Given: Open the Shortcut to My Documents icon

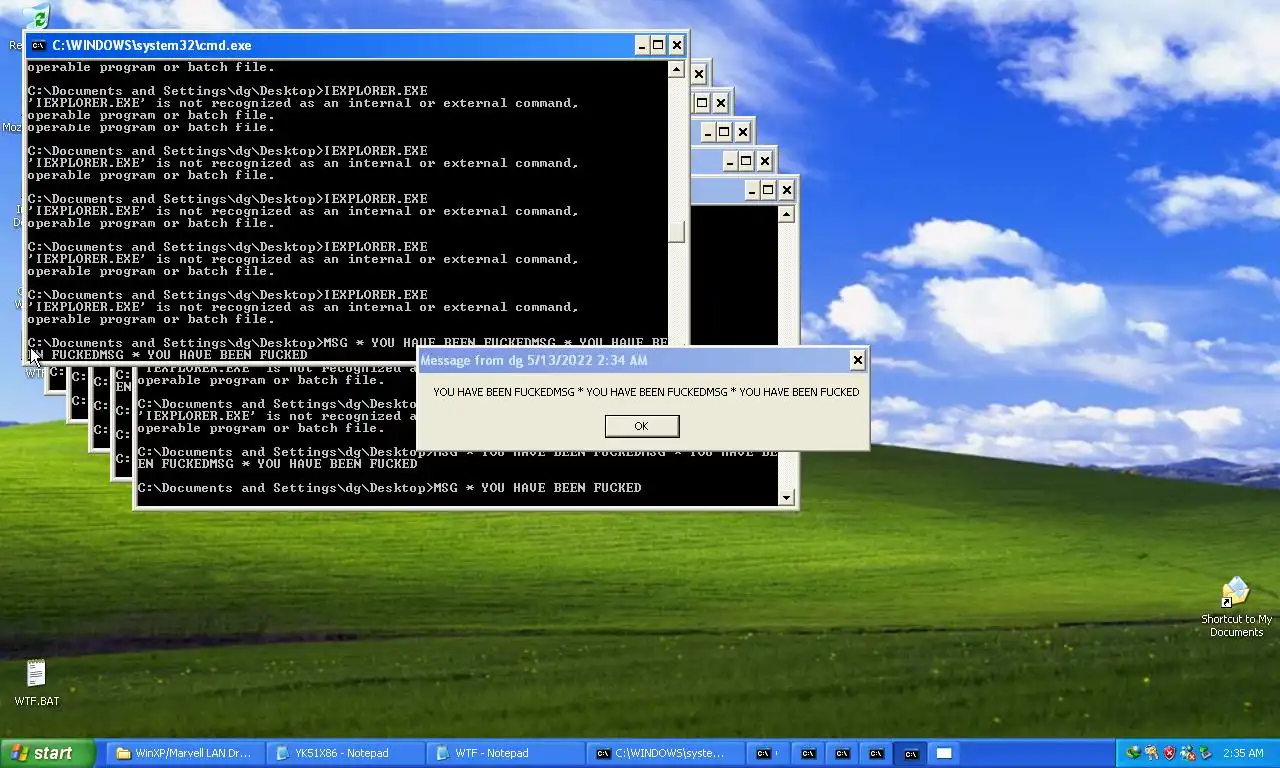Looking at the screenshot, I should [x=1237, y=607].
